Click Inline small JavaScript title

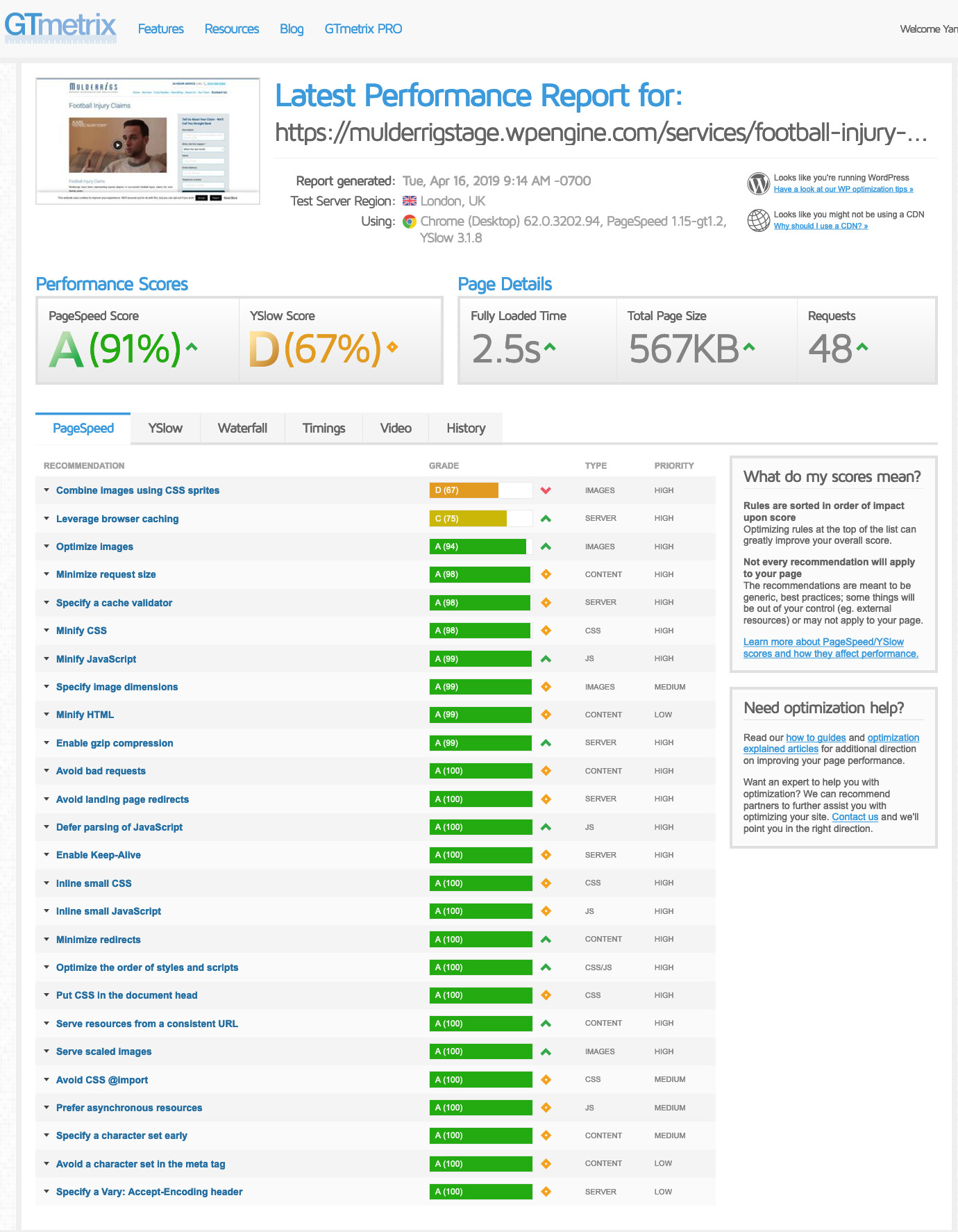[108, 911]
